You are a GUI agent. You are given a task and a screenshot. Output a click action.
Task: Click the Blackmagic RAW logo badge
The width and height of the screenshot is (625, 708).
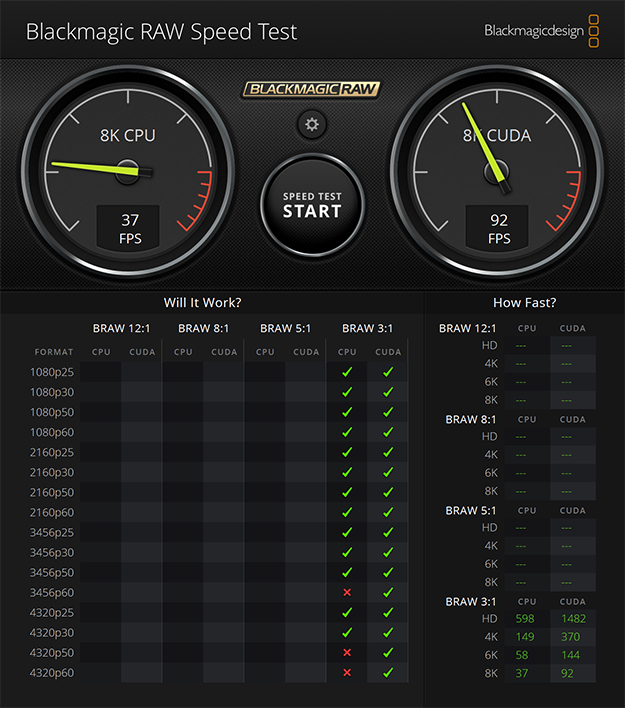312,89
